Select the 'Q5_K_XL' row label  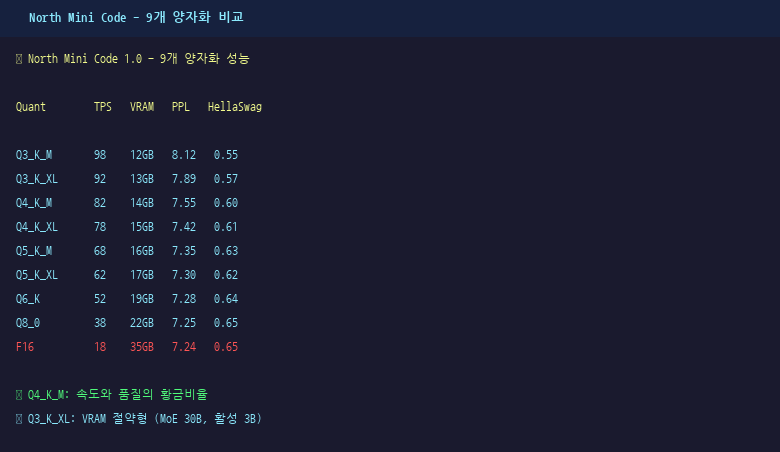click(x=37, y=275)
